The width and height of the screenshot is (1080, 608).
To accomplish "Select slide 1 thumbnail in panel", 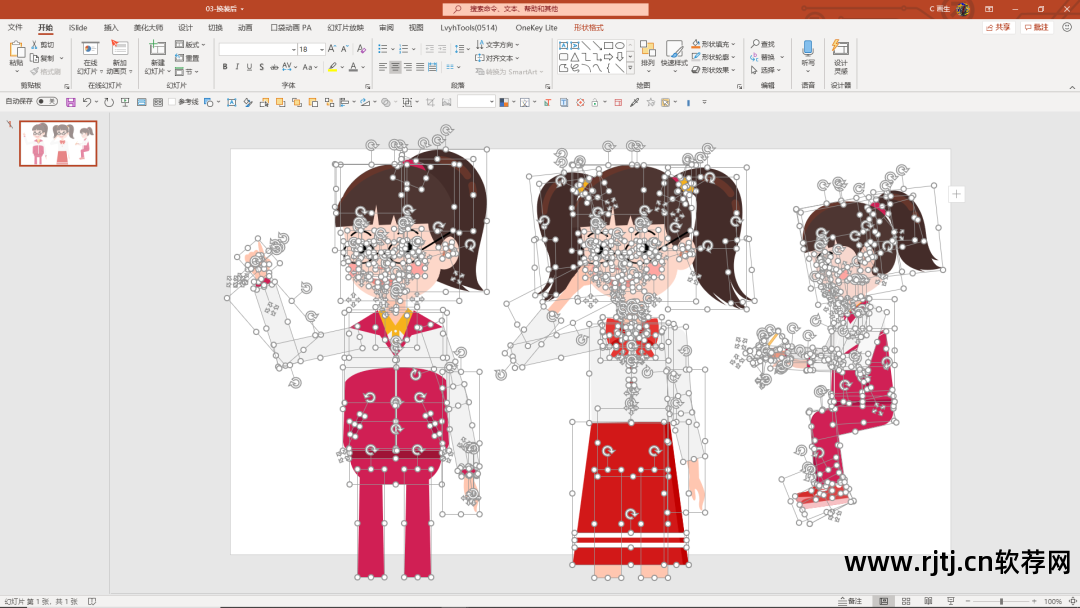I will tap(59, 143).
